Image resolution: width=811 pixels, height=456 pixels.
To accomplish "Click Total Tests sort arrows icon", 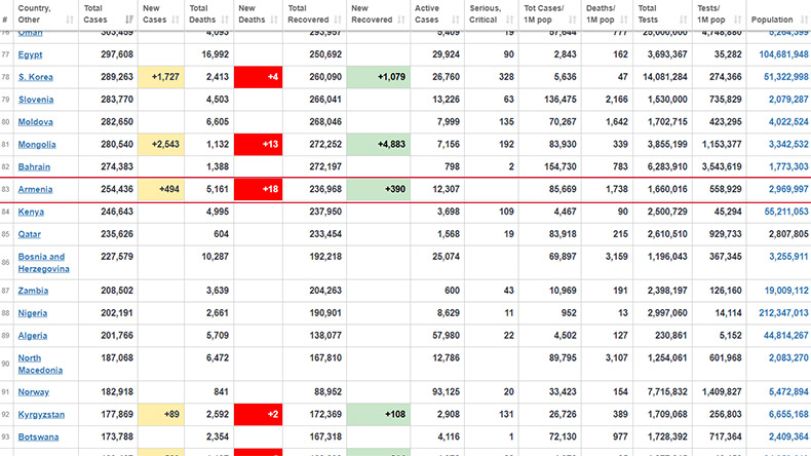I will pyautogui.click(x=683, y=20).
